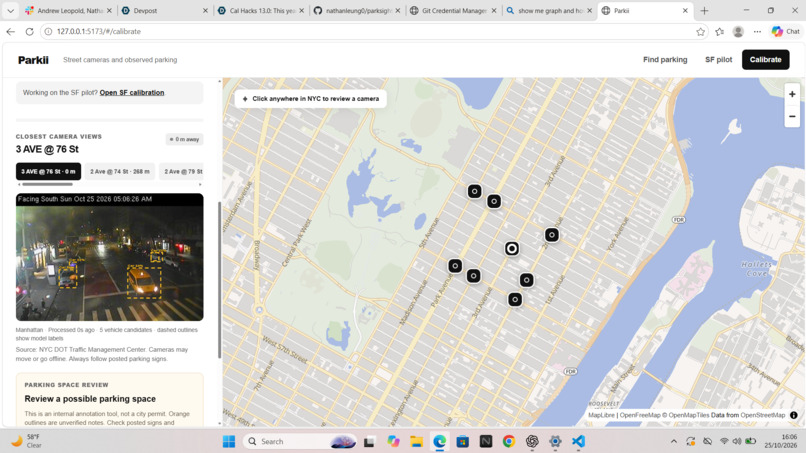Image resolution: width=806 pixels, height=453 pixels.
Task: Zoom in on the map
Action: (792, 95)
